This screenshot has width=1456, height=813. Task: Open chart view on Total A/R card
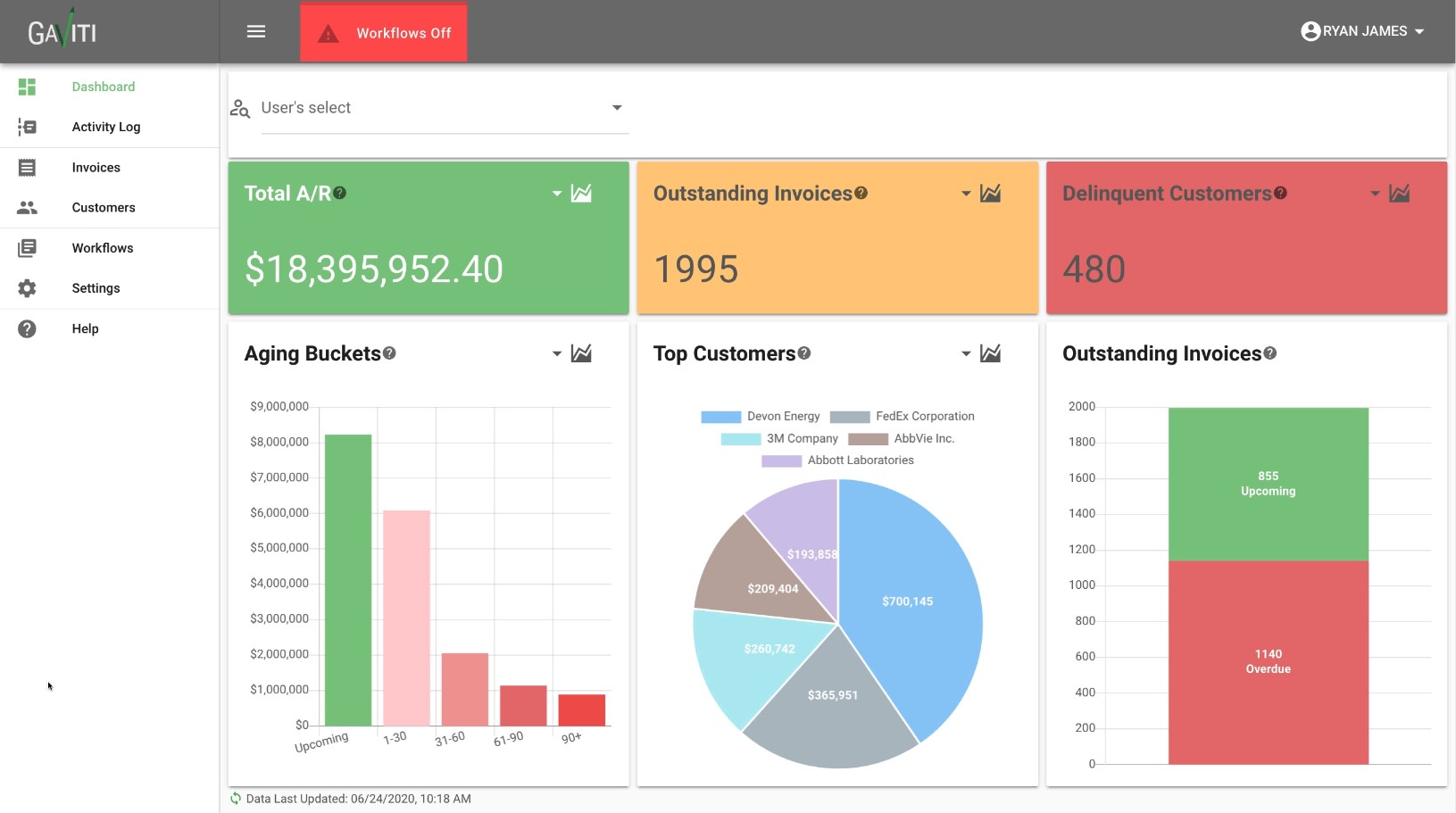(x=581, y=194)
